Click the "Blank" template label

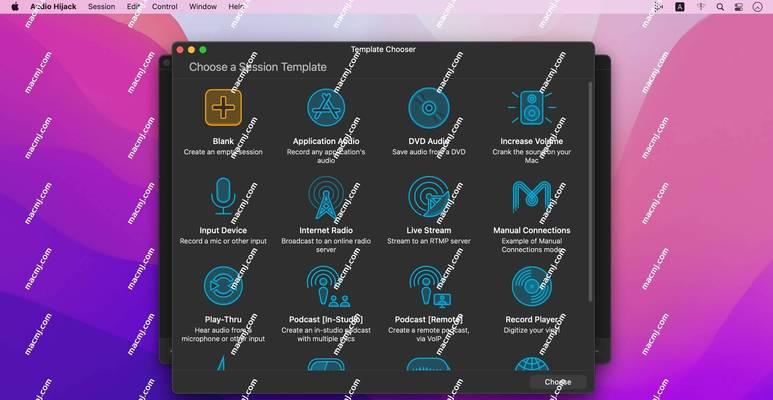[x=223, y=141]
